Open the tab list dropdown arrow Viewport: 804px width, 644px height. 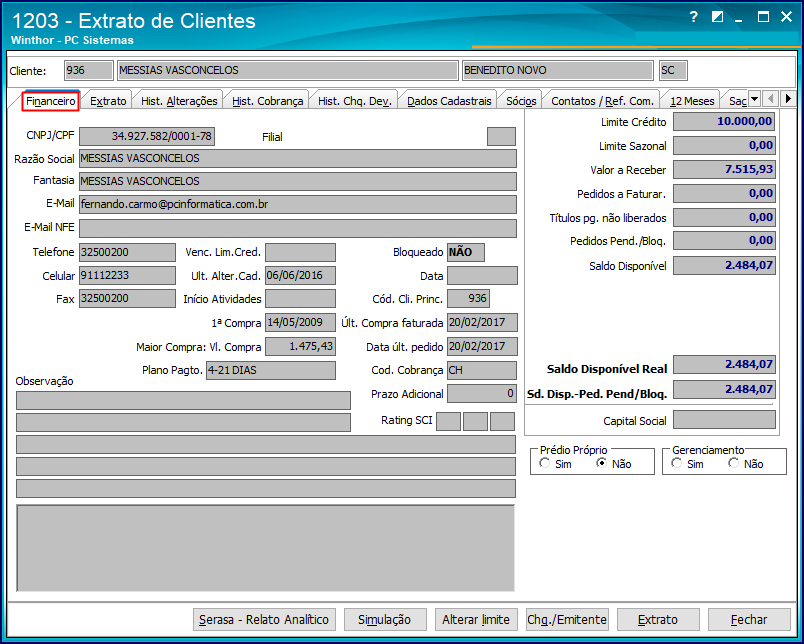tap(754, 98)
